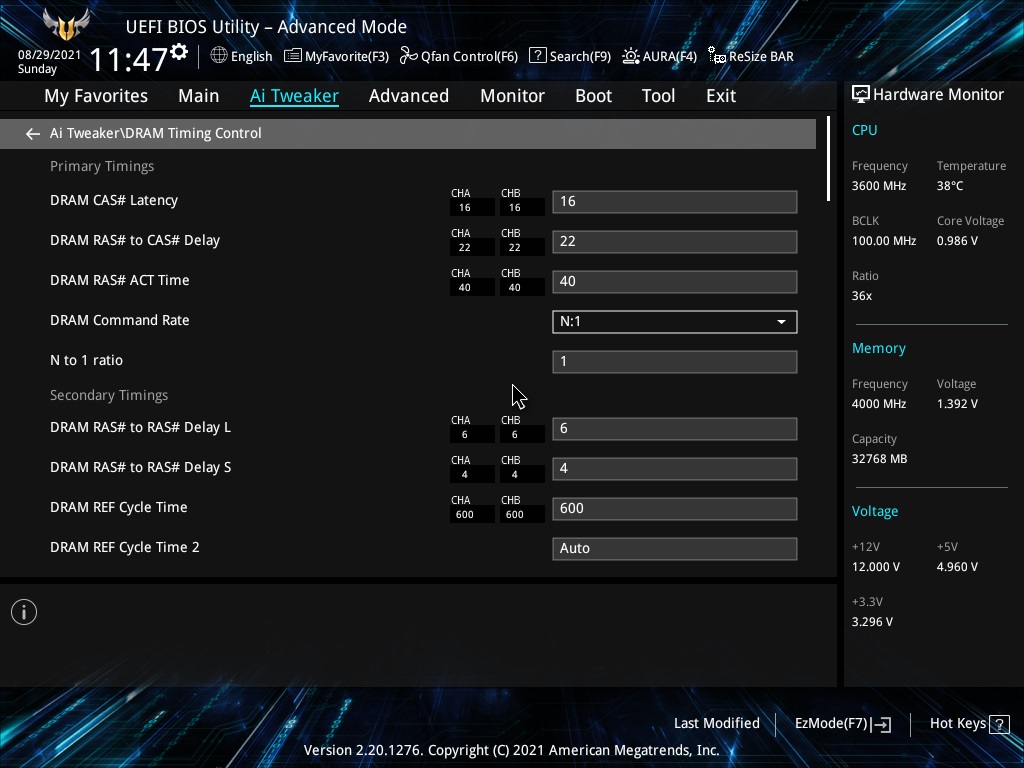Click the back arrow in the breadcrumb bar
The height and width of the screenshot is (768, 1024).
tap(33, 134)
